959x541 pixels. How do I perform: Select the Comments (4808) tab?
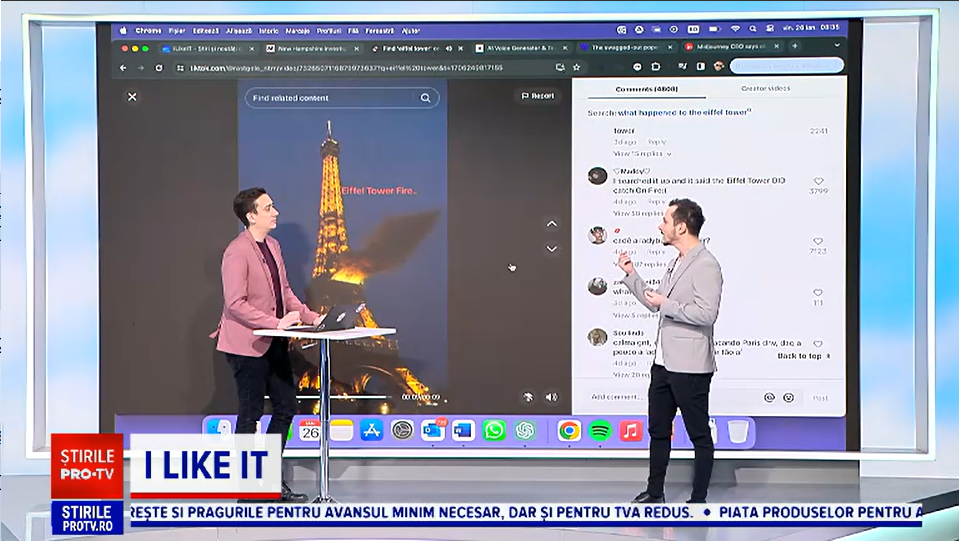coord(646,89)
